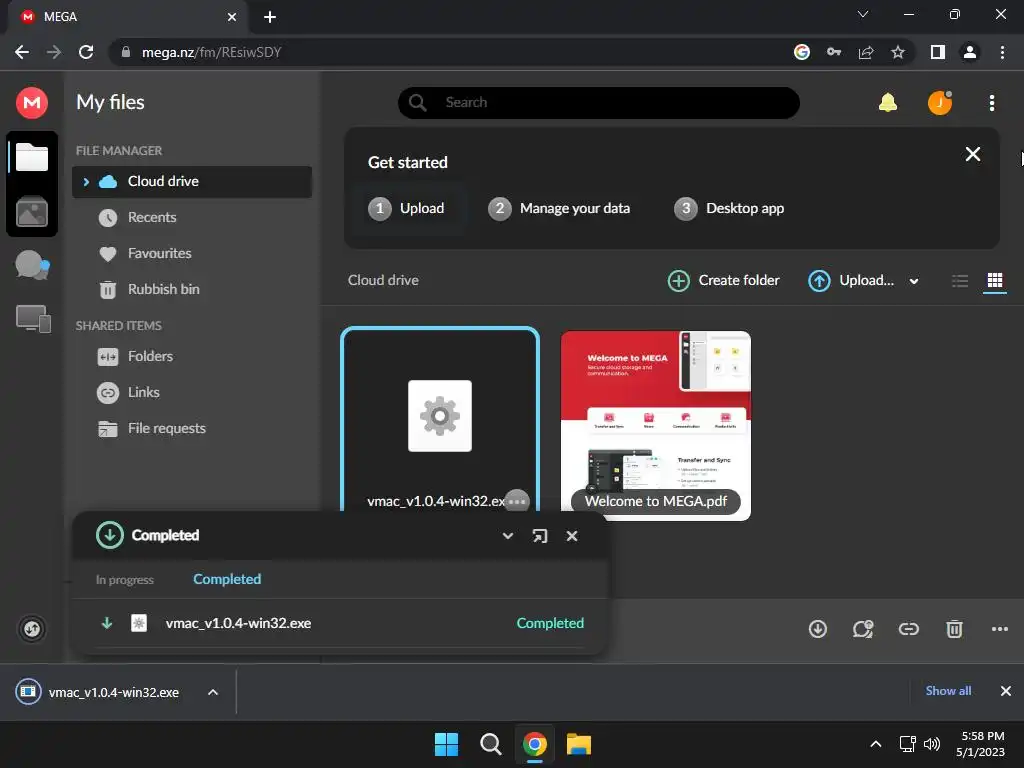Click the Cloud drive breadcrumb text
The height and width of the screenshot is (768, 1024).
(383, 280)
